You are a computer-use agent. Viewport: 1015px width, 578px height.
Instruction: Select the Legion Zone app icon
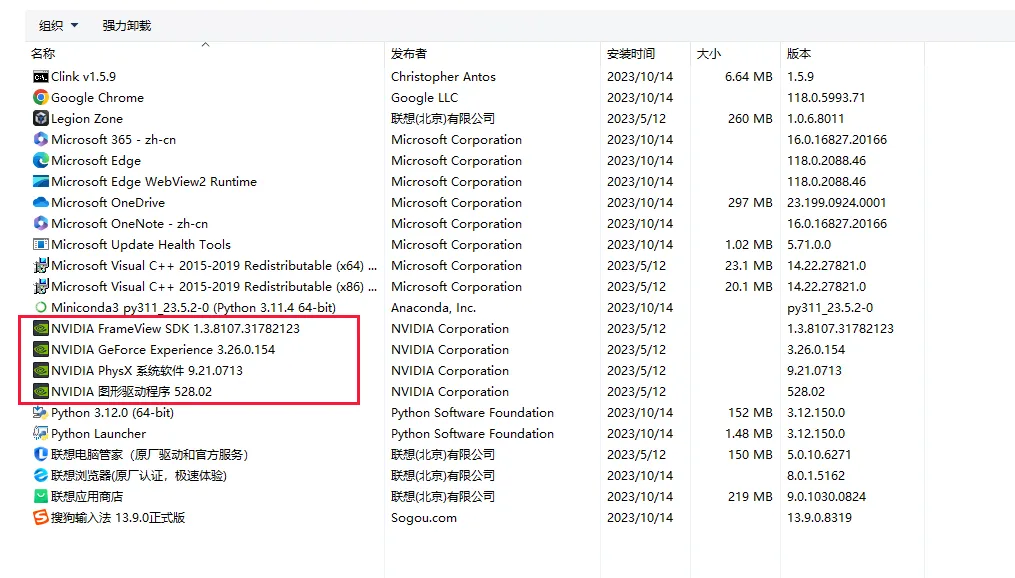(x=41, y=118)
